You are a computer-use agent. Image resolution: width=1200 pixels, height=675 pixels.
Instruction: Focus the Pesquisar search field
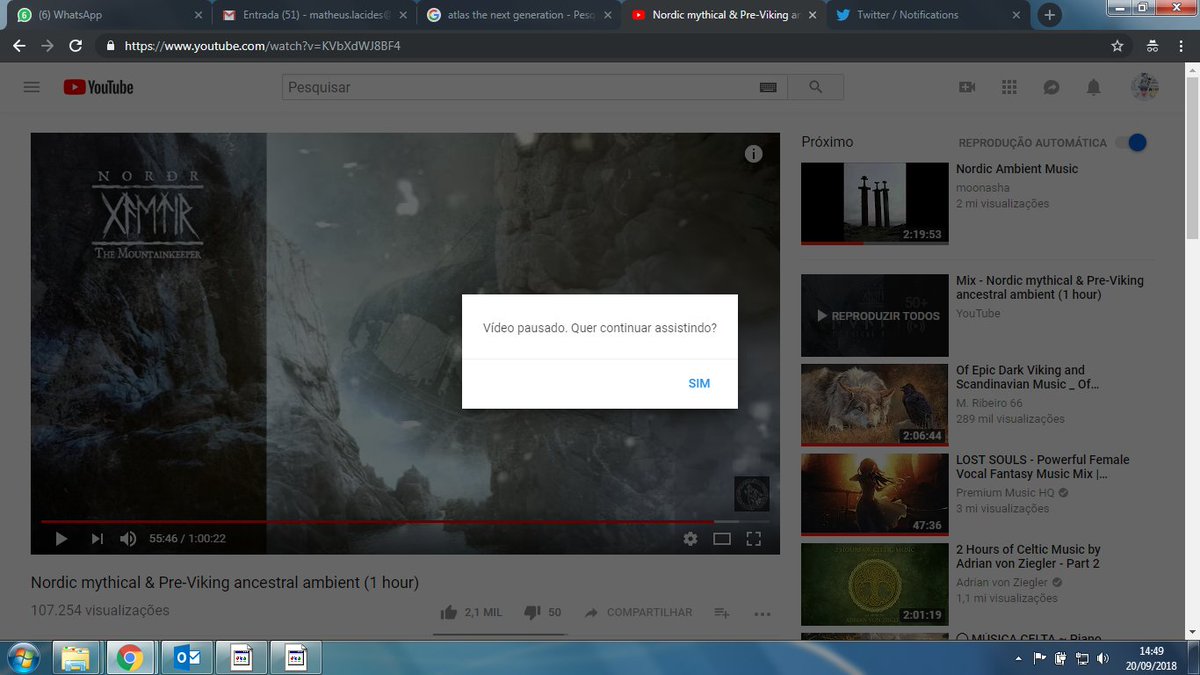coord(520,87)
